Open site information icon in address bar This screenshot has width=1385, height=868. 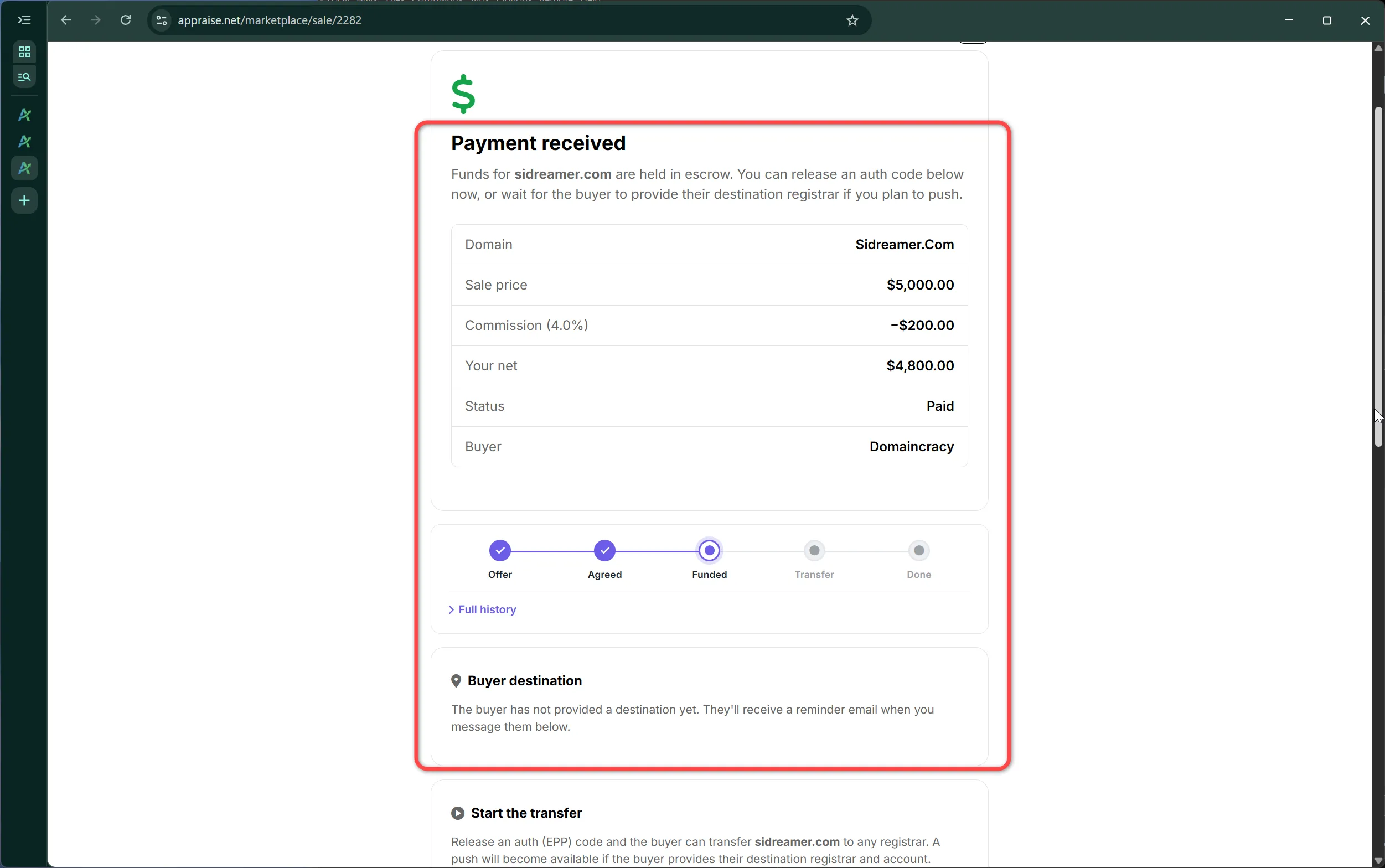tap(162, 20)
